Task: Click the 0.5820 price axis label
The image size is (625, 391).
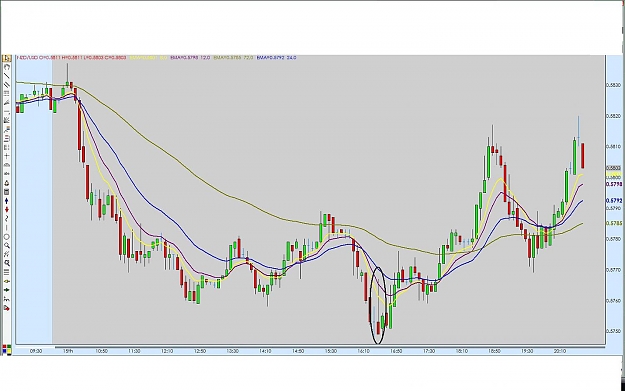Action: pyautogui.click(x=614, y=116)
